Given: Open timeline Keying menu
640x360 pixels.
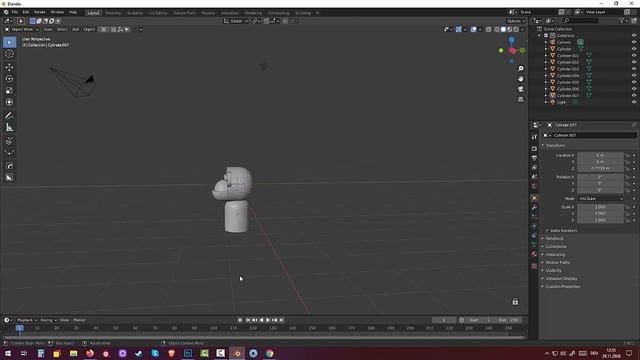Looking at the screenshot, I should click(x=48, y=320).
